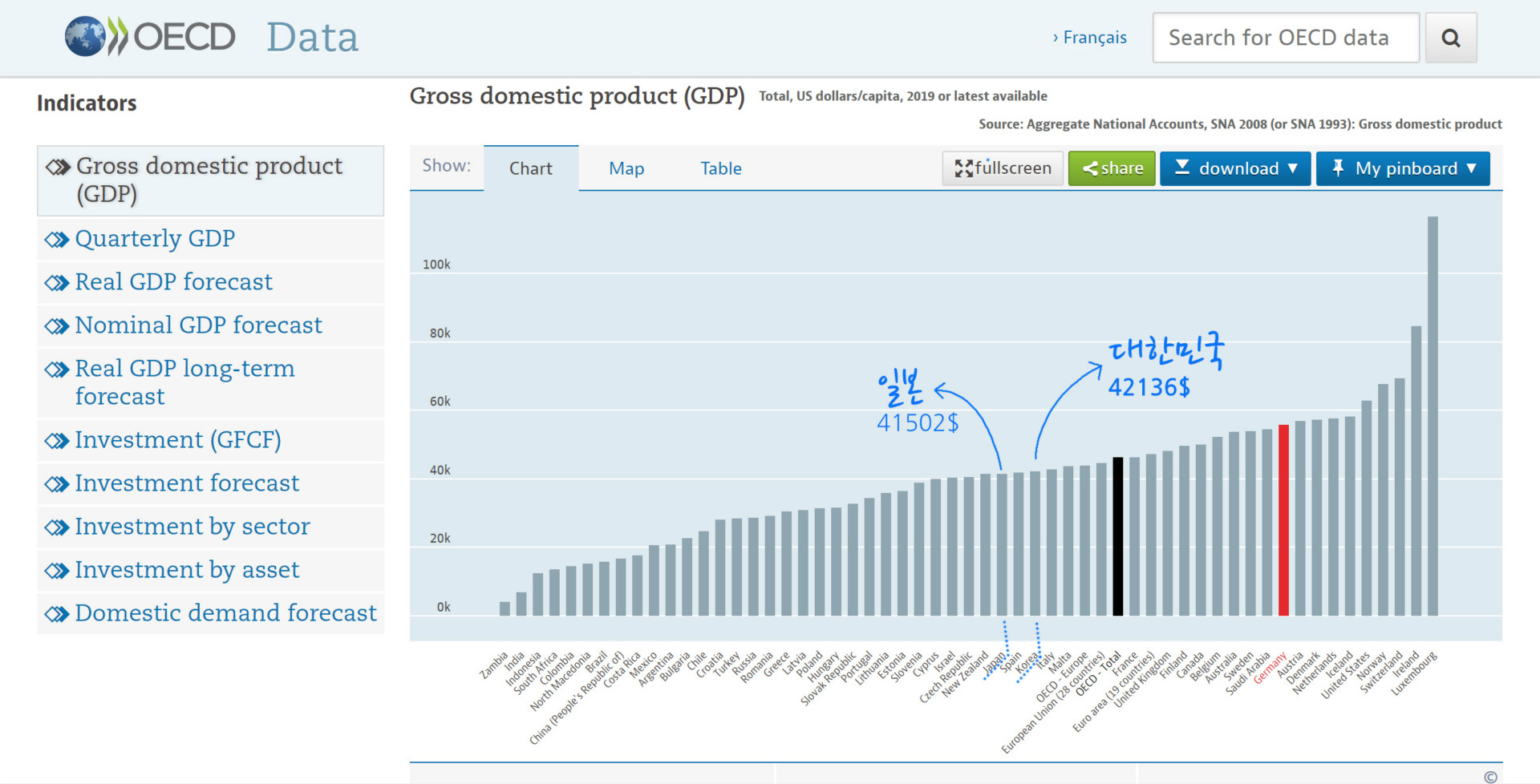Click the OECD globe logo

[x=85, y=37]
